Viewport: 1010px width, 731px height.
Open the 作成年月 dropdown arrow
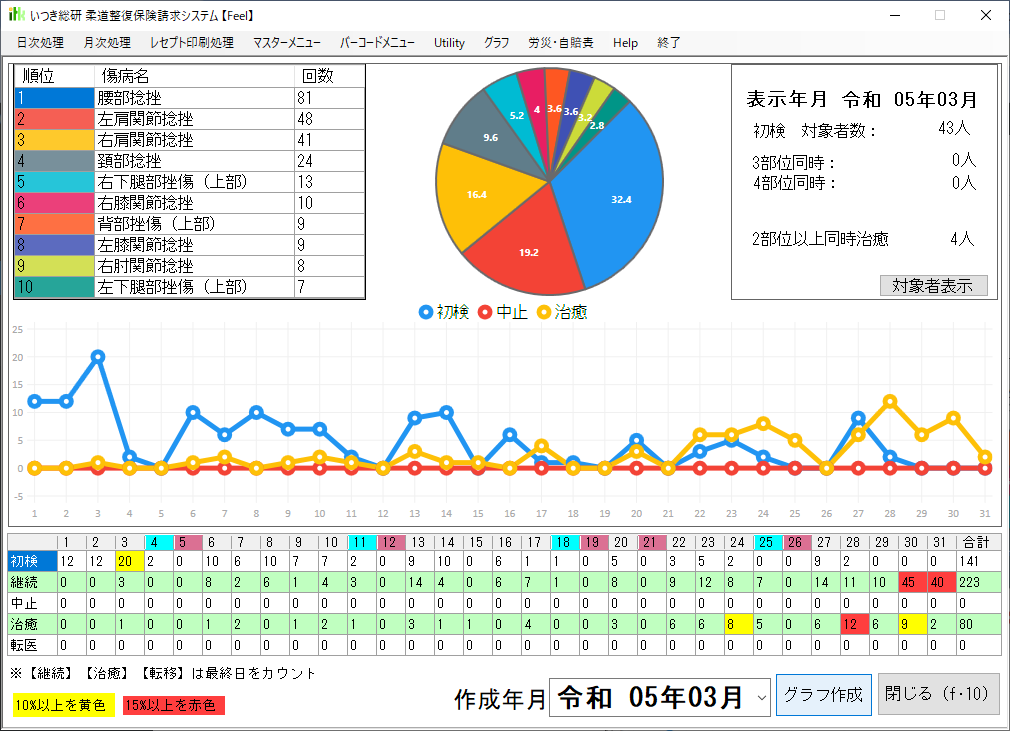(760, 695)
